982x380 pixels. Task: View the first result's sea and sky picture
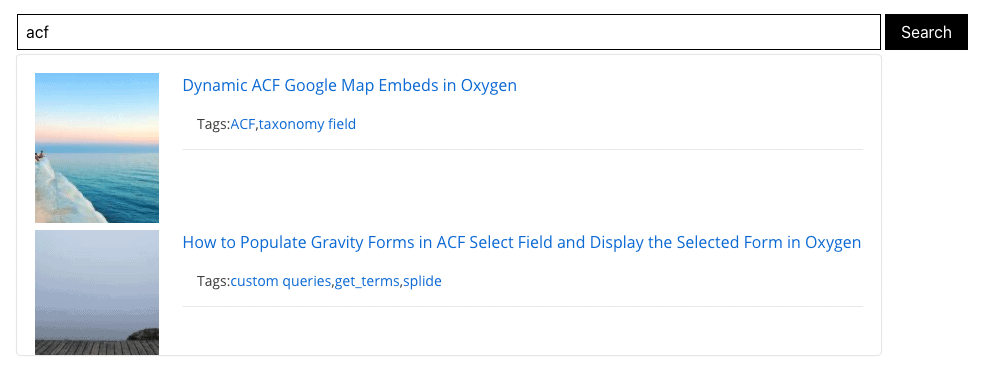97,148
